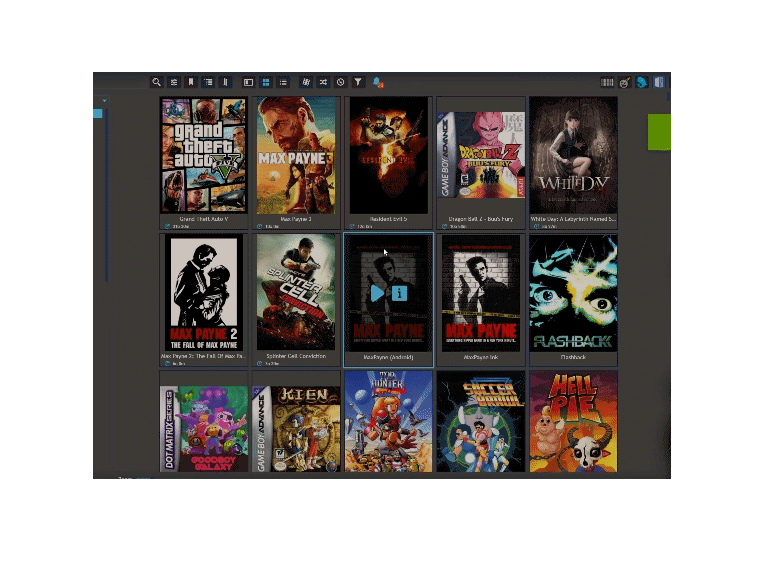Viewport: 768px width, 576px height.
Task: Click the 'Dragon Ball Z - Buu's Fury' title
Action: (480, 219)
